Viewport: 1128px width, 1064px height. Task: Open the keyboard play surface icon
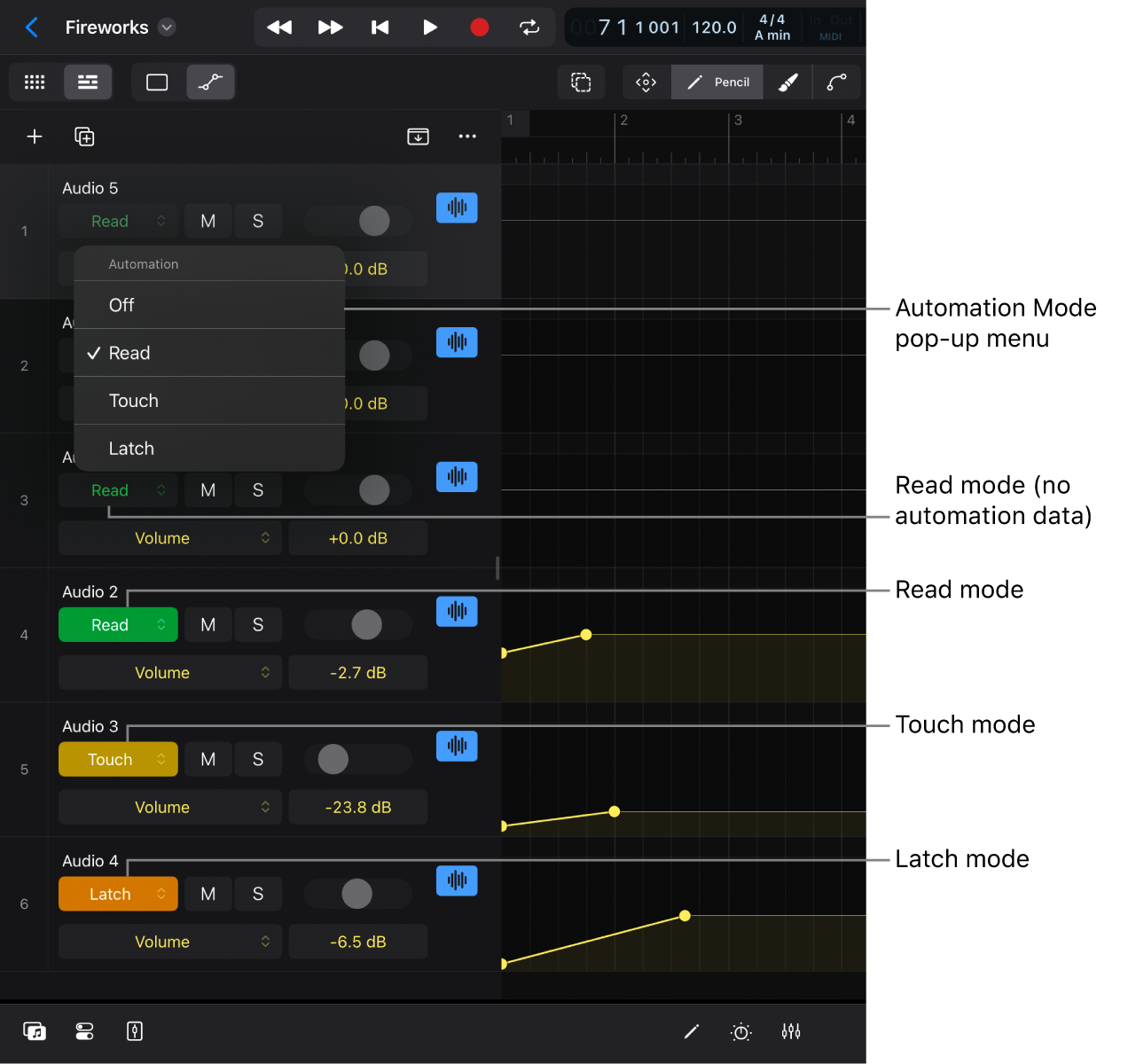pos(134,1031)
